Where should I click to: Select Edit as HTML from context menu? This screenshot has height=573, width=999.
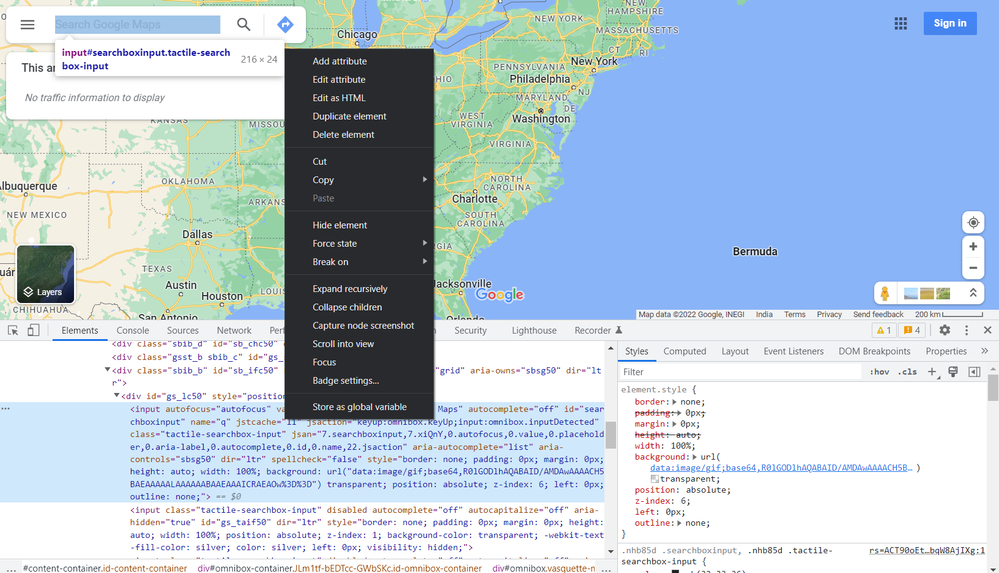(x=339, y=98)
